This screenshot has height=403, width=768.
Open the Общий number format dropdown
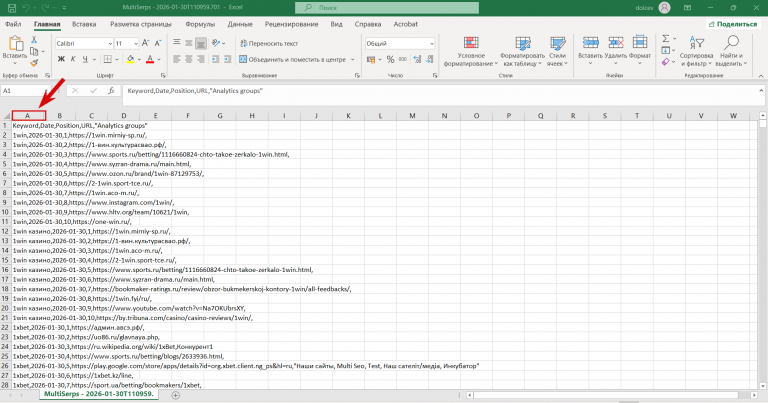click(x=432, y=44)
